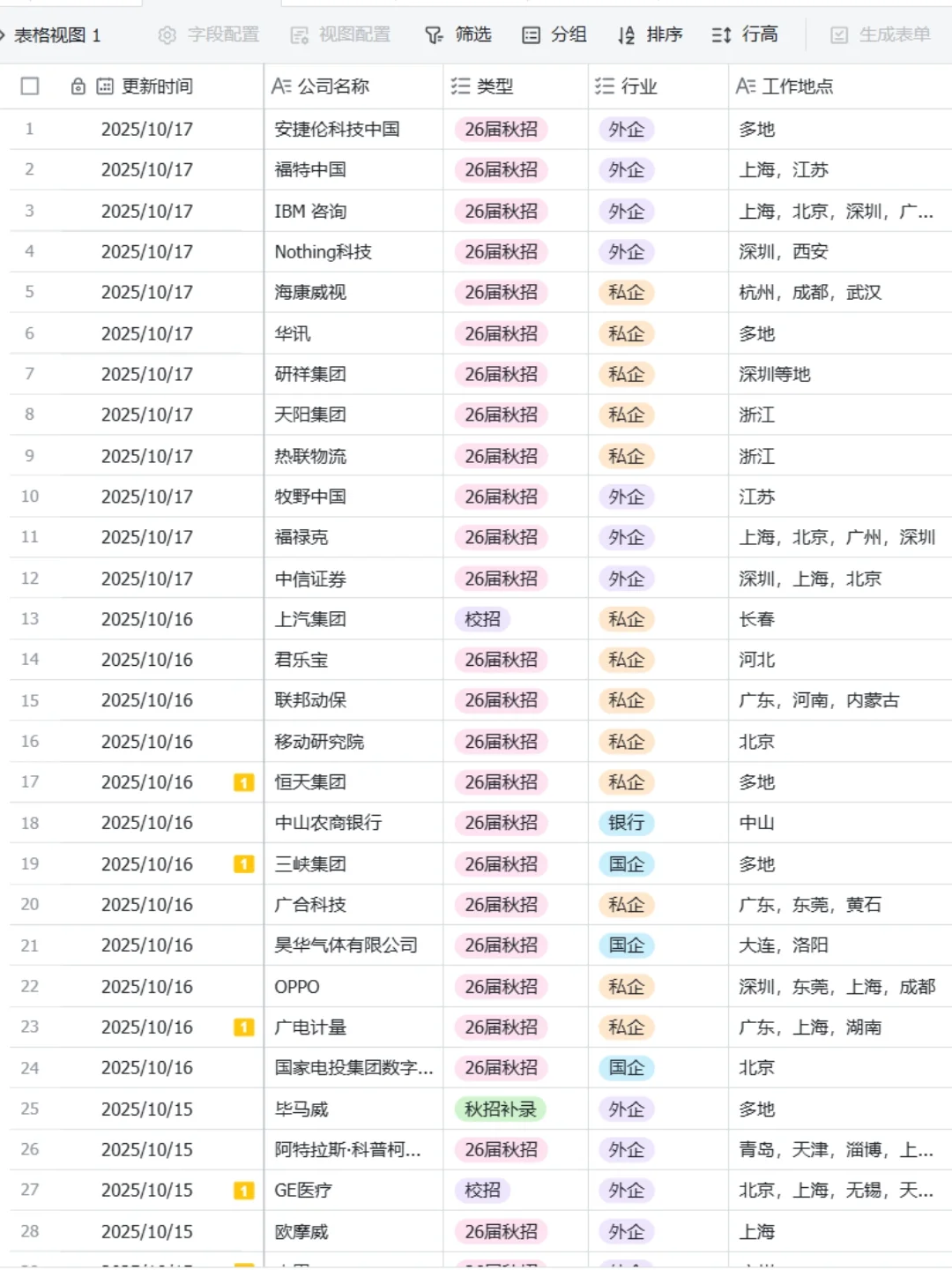Open comment badge on 恒天集团 row
The image size is (952, 1270).
coord(244,782)
